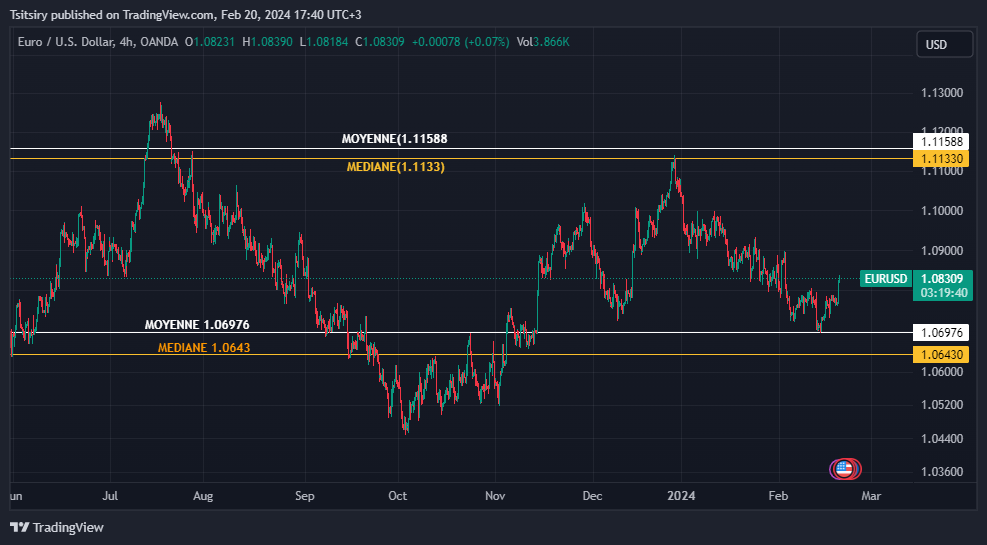Select the EURUSD price label tag
The height and width of the screenshot is (545, 987).
click(x=886, y=279)
